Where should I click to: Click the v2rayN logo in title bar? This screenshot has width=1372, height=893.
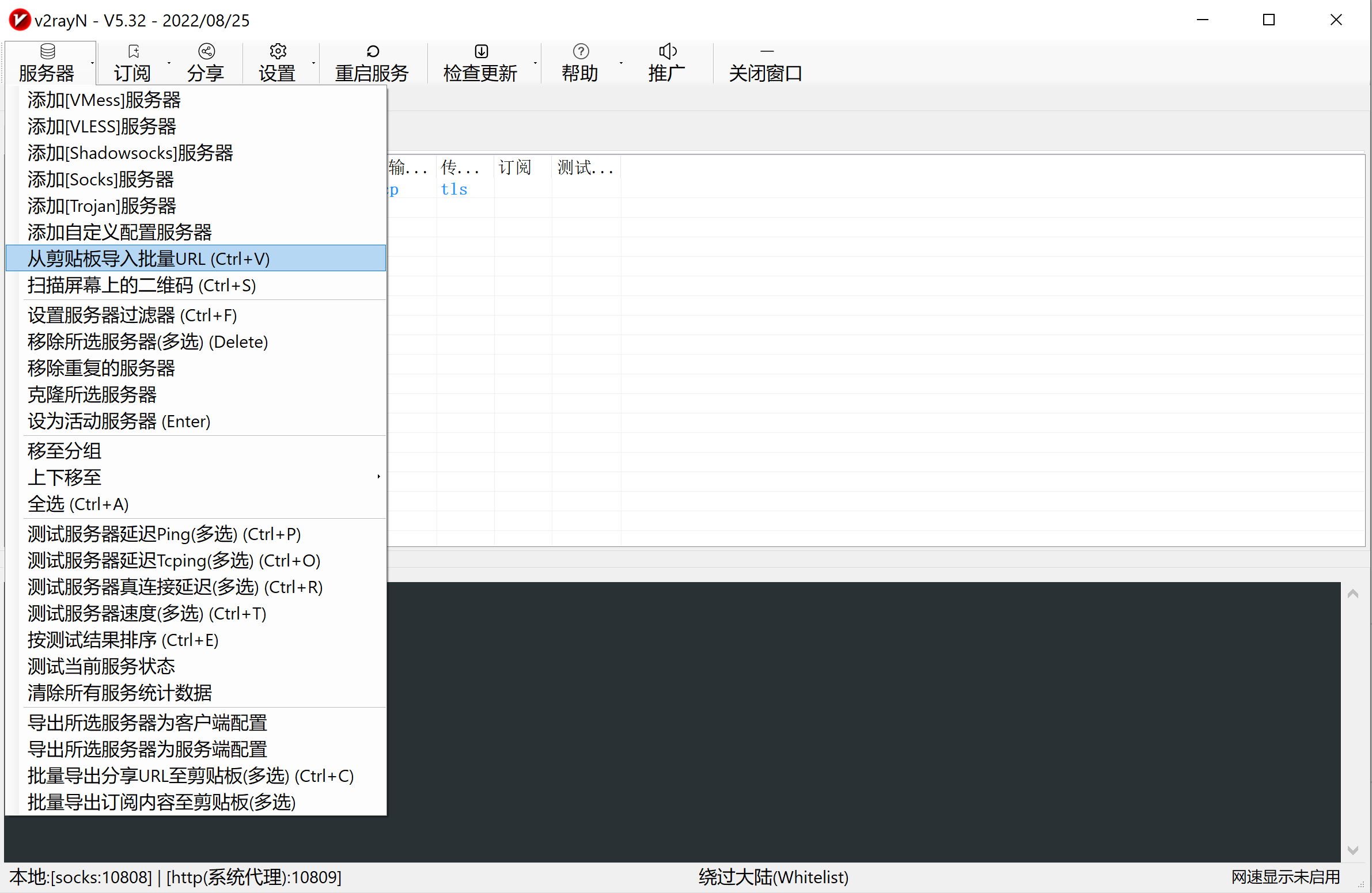click(20, 20)
